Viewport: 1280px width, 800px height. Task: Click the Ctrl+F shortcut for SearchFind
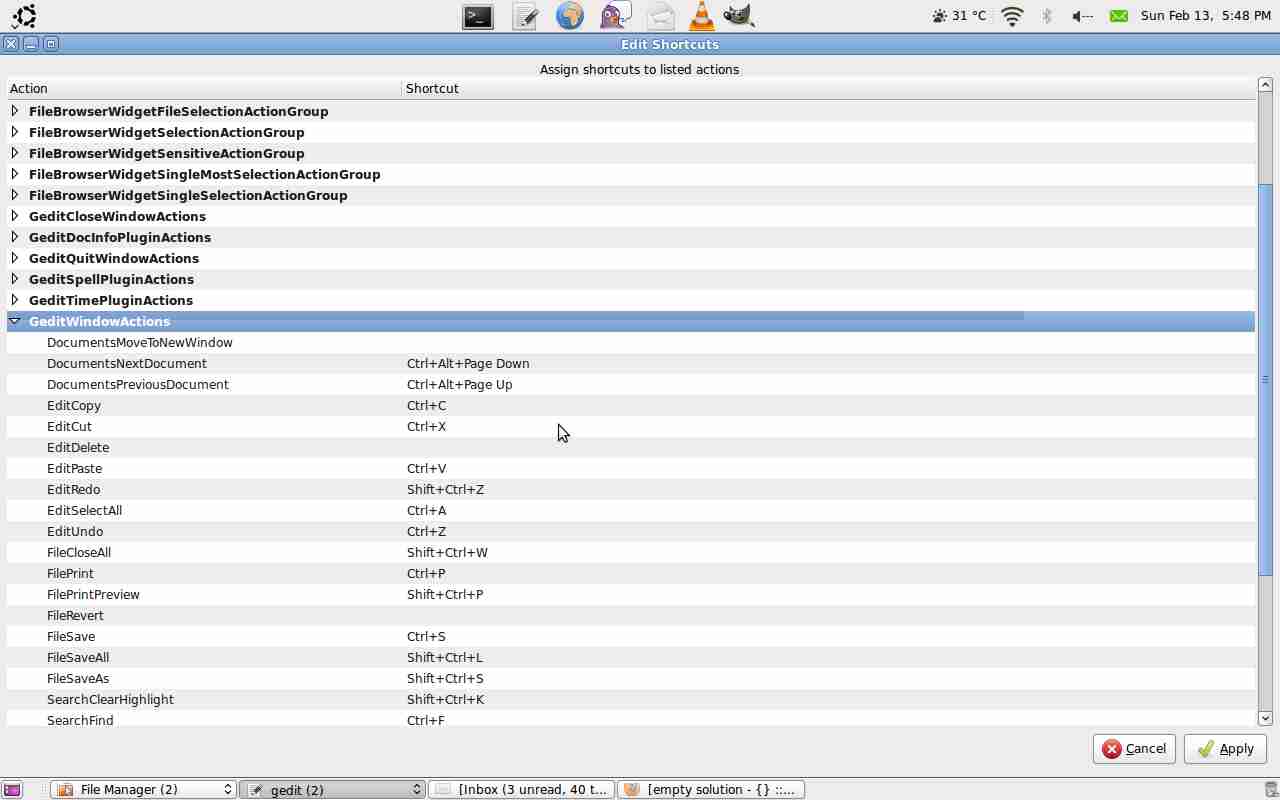pyautogui.click(x=426, y=720)
